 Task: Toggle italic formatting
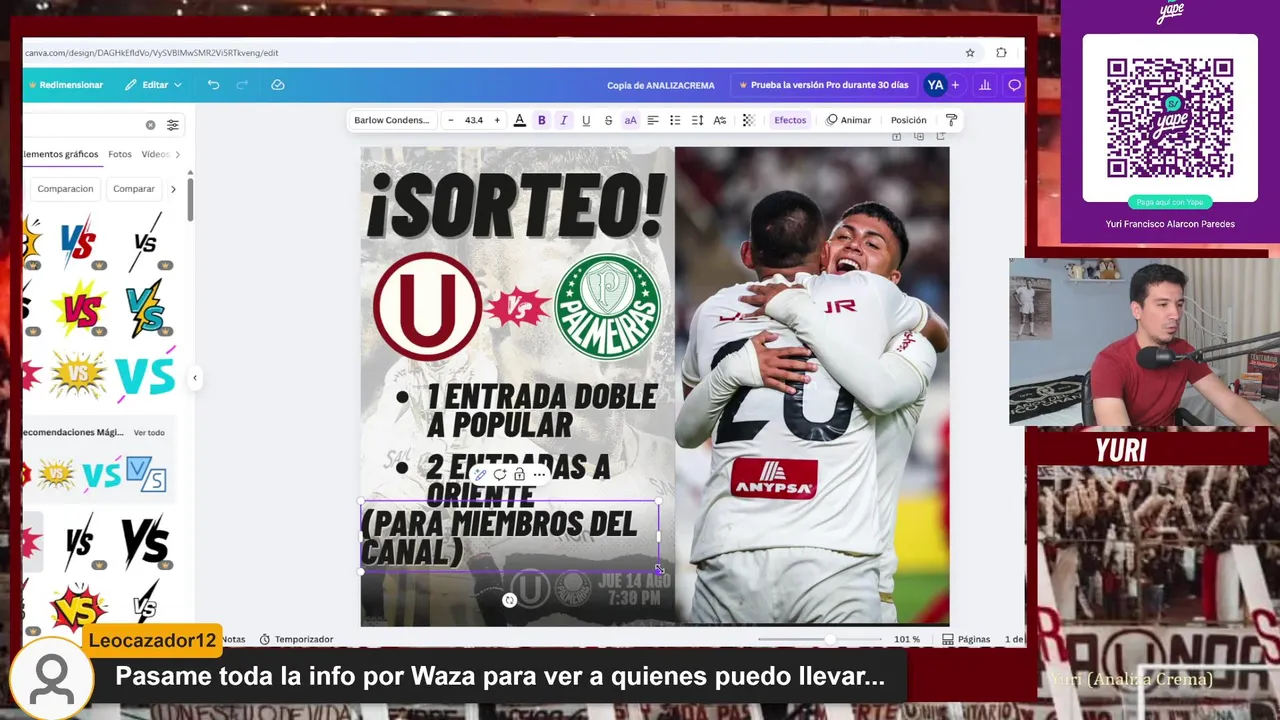pyautogui.click(x=564, y=120)
